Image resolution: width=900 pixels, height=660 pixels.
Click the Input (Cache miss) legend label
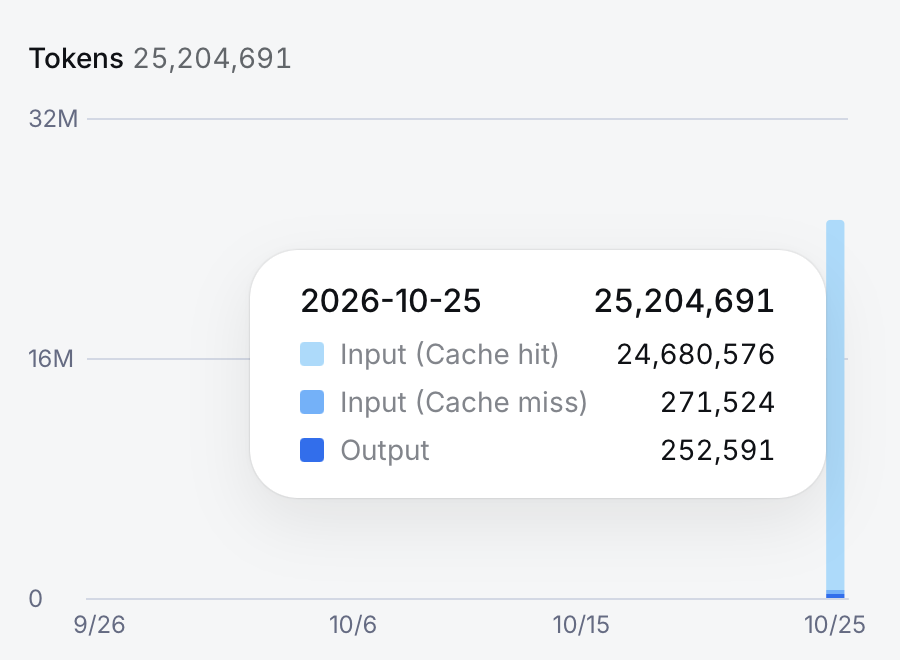[x=464, y=402]
